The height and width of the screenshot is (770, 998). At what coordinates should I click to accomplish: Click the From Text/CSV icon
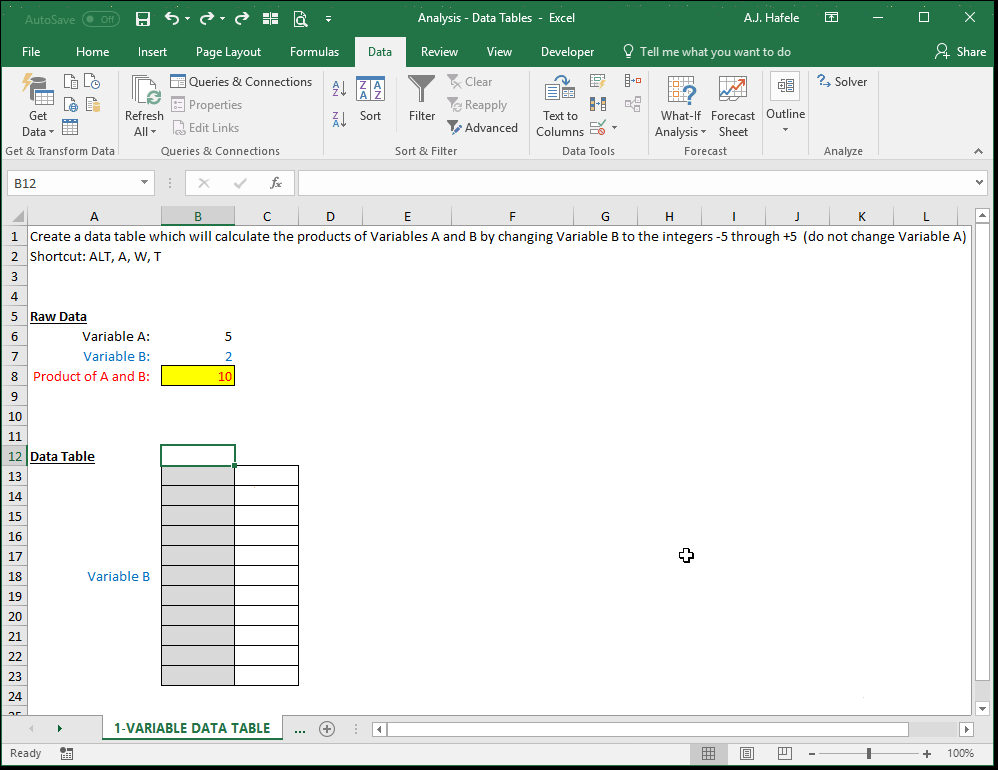(71, 81)
